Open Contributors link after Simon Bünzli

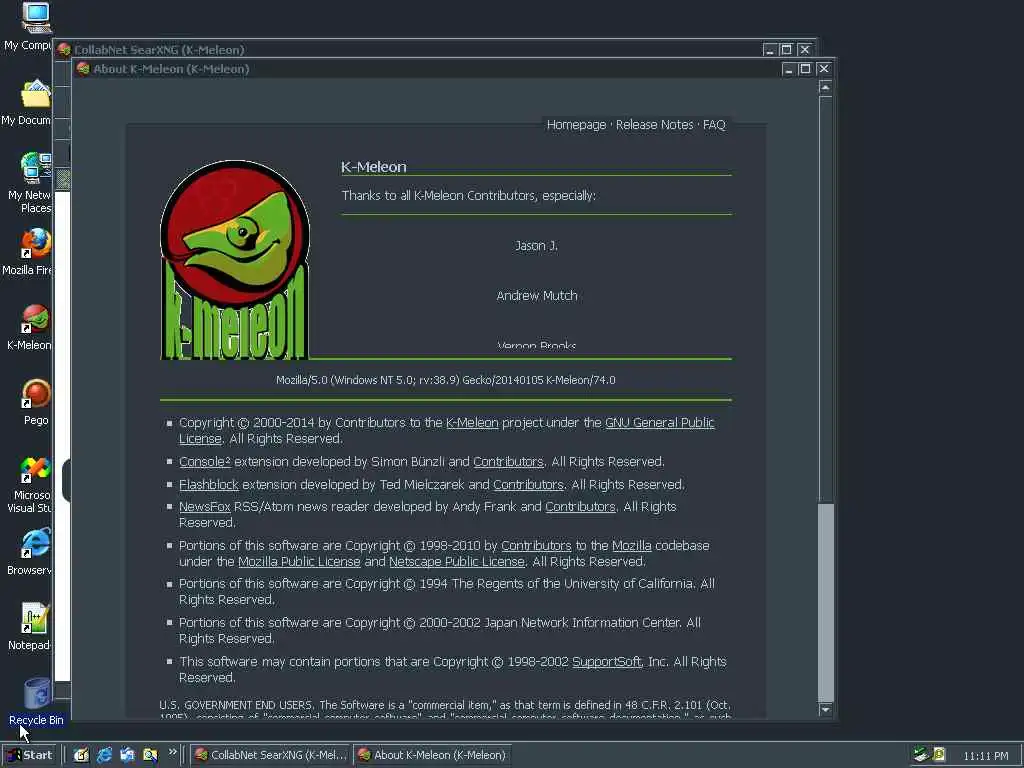click(x=508, y=462)
